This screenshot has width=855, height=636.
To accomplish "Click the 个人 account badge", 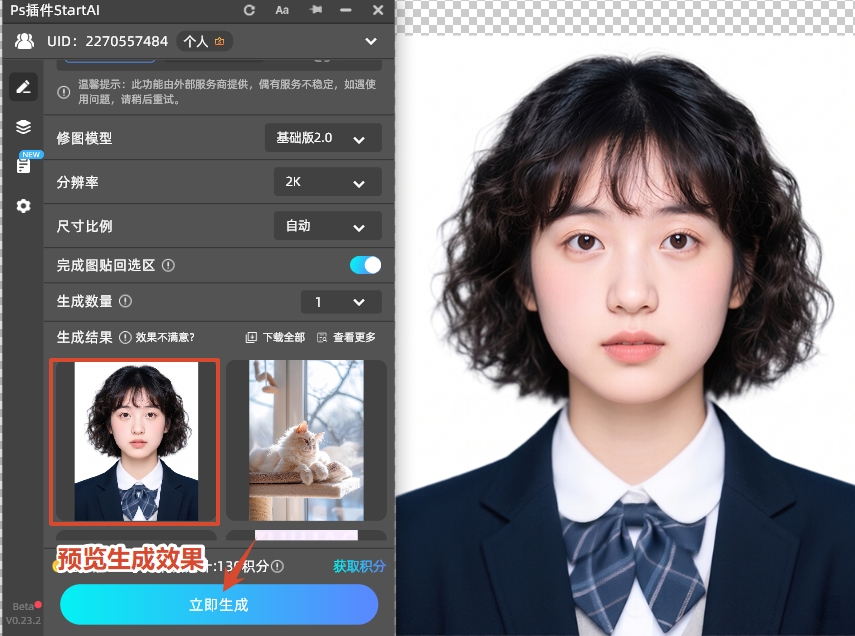I will 203,41.
